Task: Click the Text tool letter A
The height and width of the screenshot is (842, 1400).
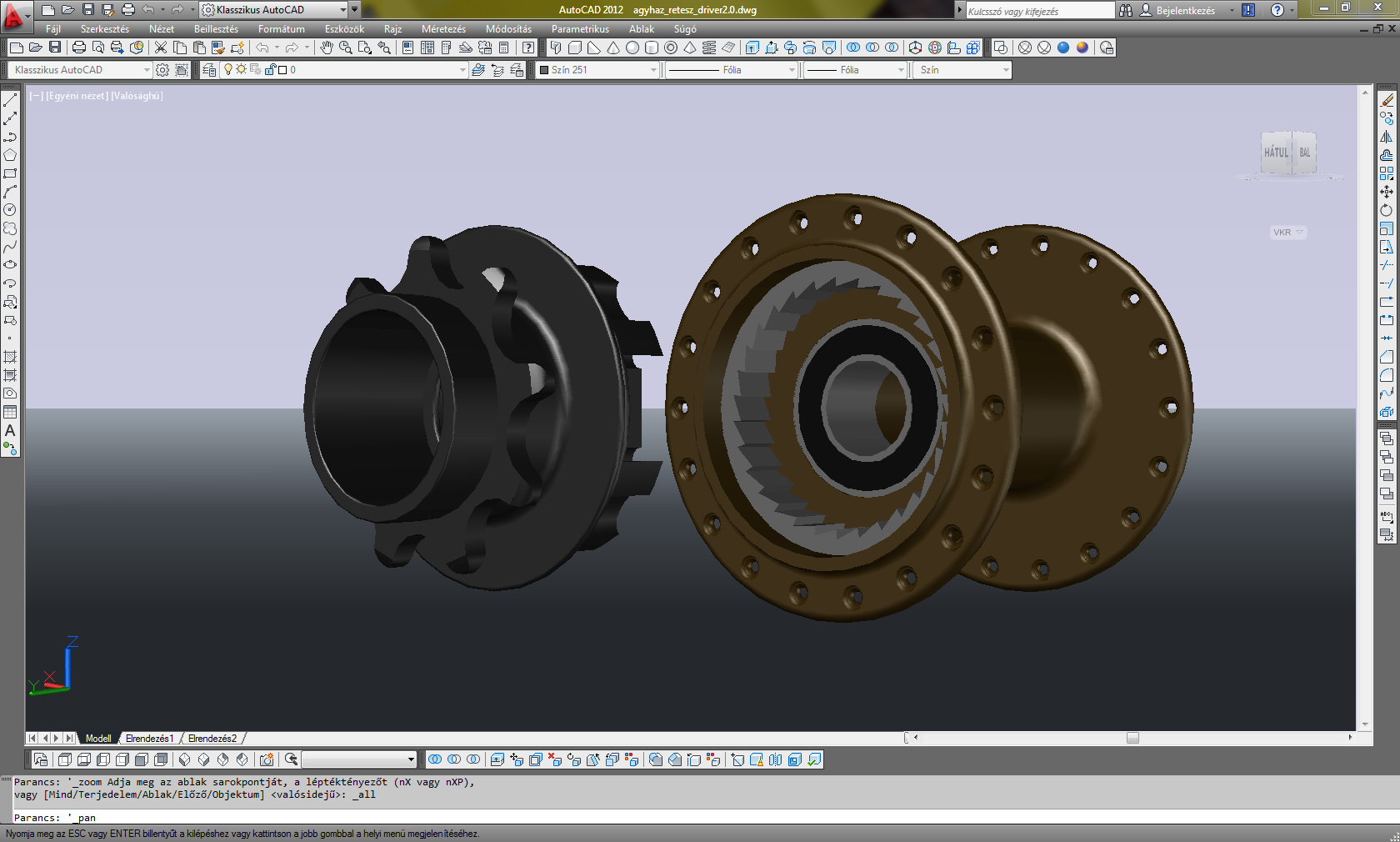Action: point(10,431)
